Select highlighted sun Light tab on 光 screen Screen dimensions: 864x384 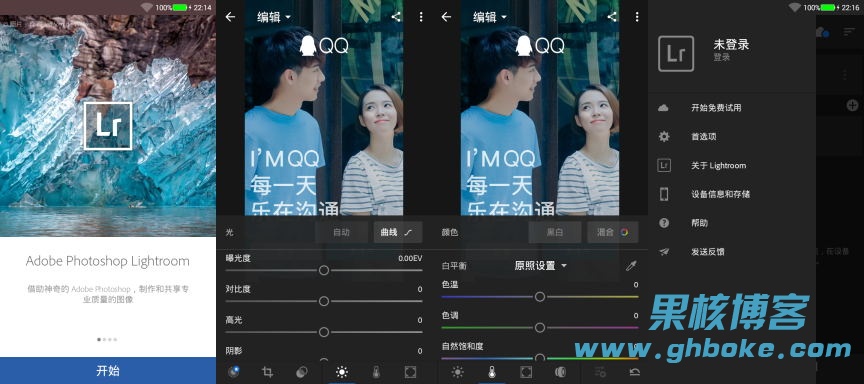342,372
